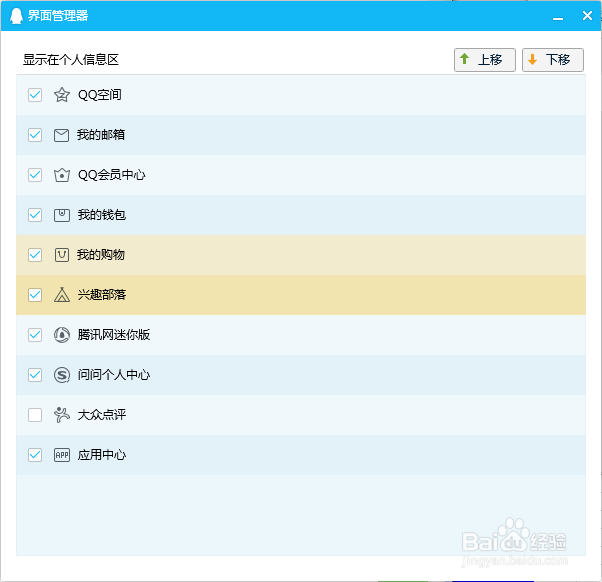Click the 我的钱包 wallet icon
Viewport: 602px width, 582px height.
61,215
